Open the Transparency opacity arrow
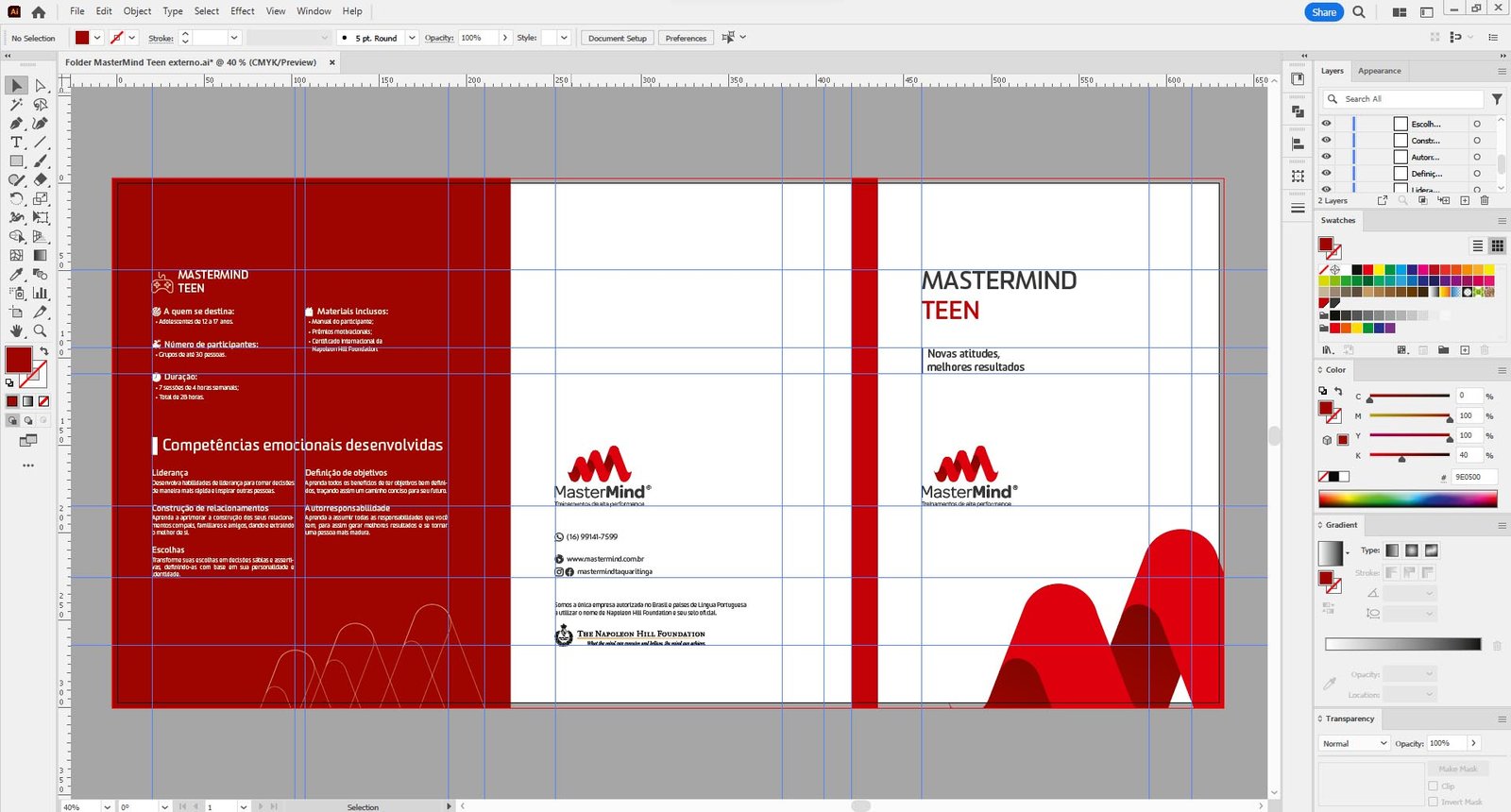The image size is (1511, 812). click(1473, 743)
